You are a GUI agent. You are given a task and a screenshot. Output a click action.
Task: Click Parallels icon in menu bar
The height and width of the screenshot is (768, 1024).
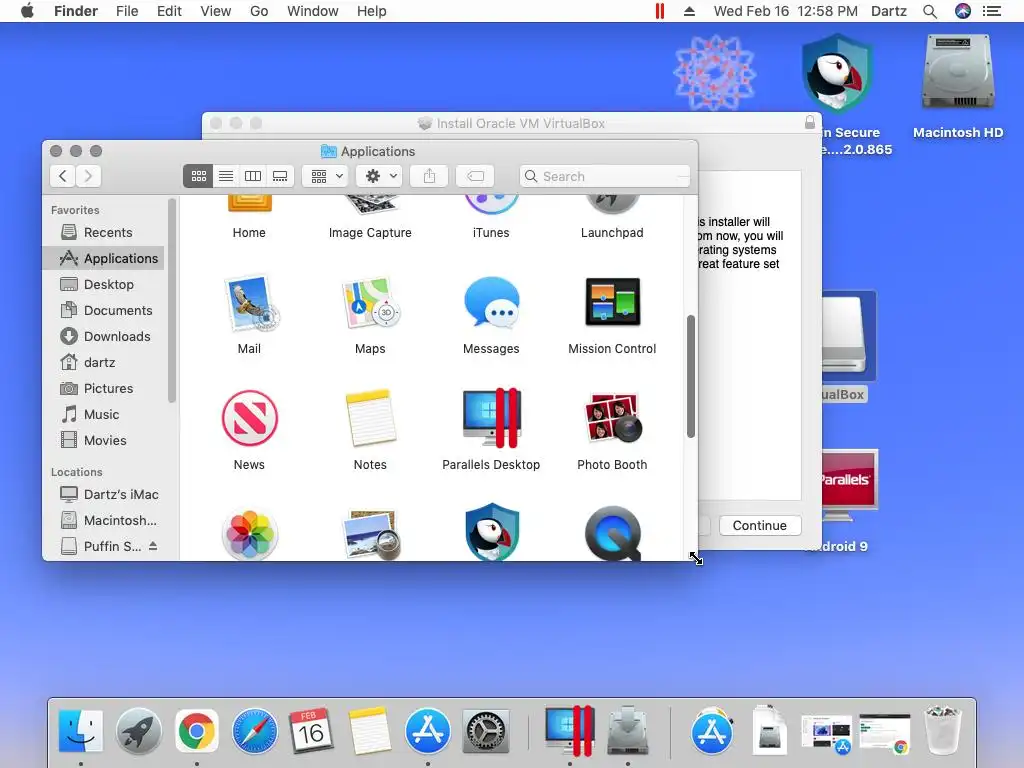click(660, 11)
